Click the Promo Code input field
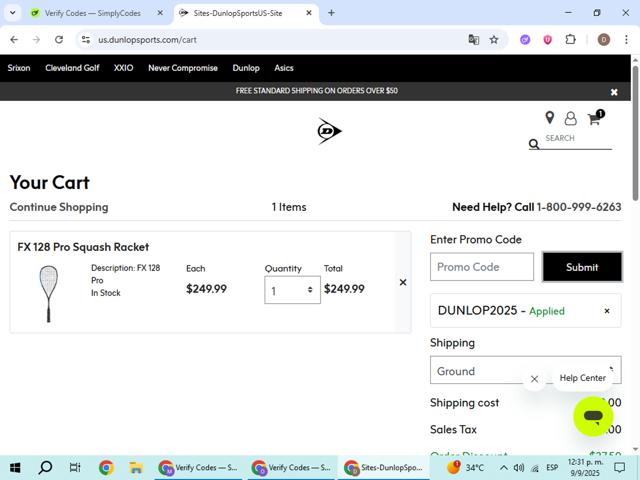 (x=482, y=267)
